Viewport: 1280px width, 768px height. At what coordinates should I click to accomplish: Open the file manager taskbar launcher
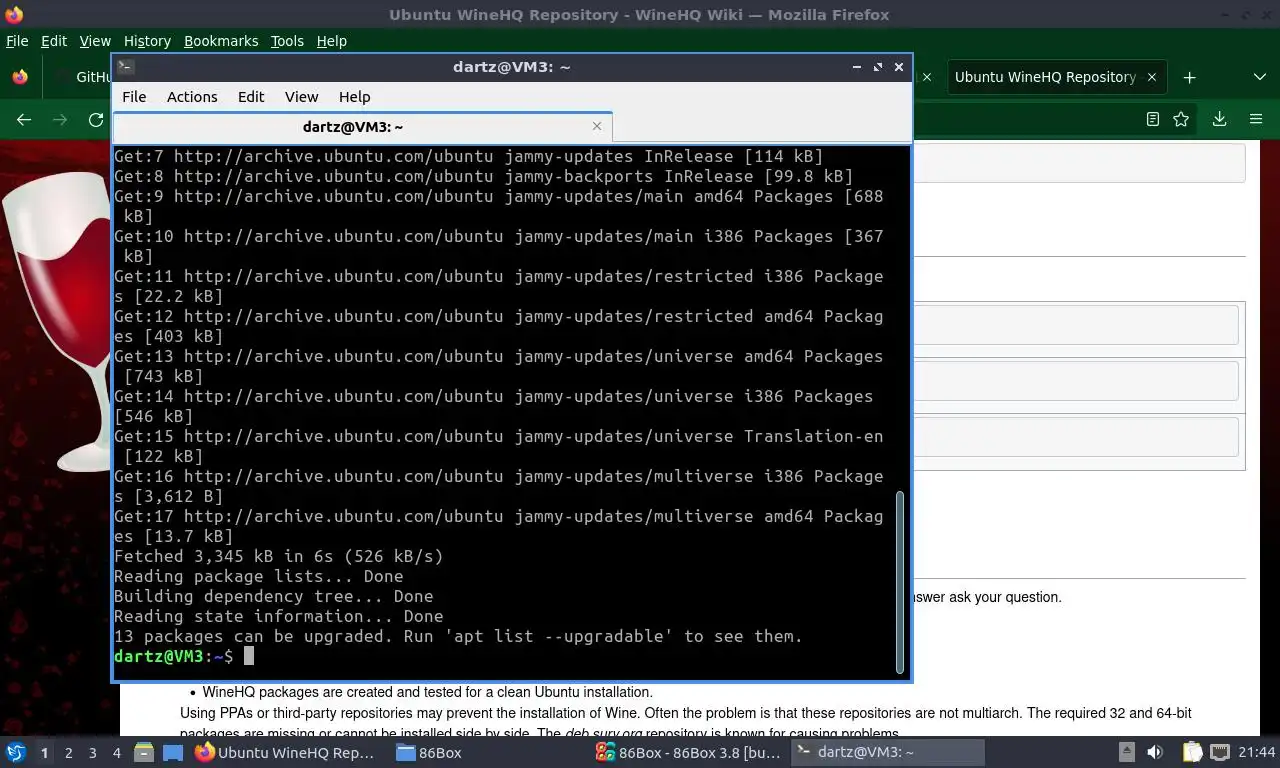point(144,752)
